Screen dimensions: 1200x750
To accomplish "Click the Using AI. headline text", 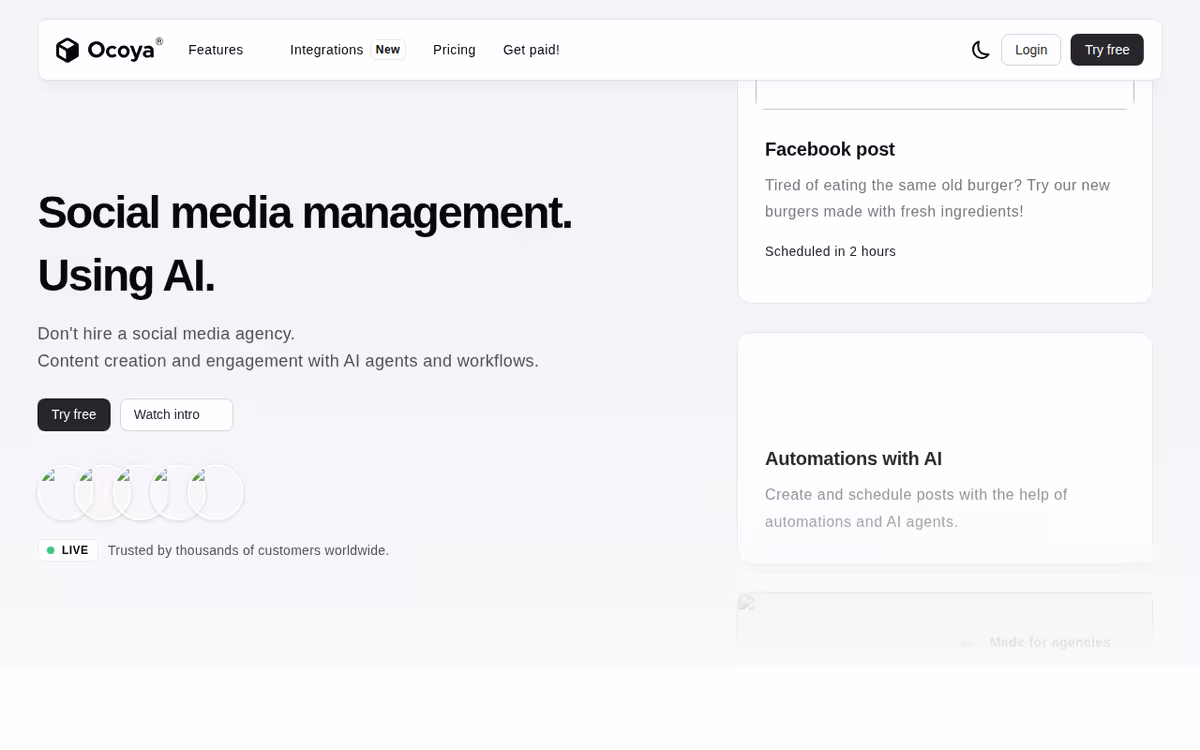I will pos(126,275).
